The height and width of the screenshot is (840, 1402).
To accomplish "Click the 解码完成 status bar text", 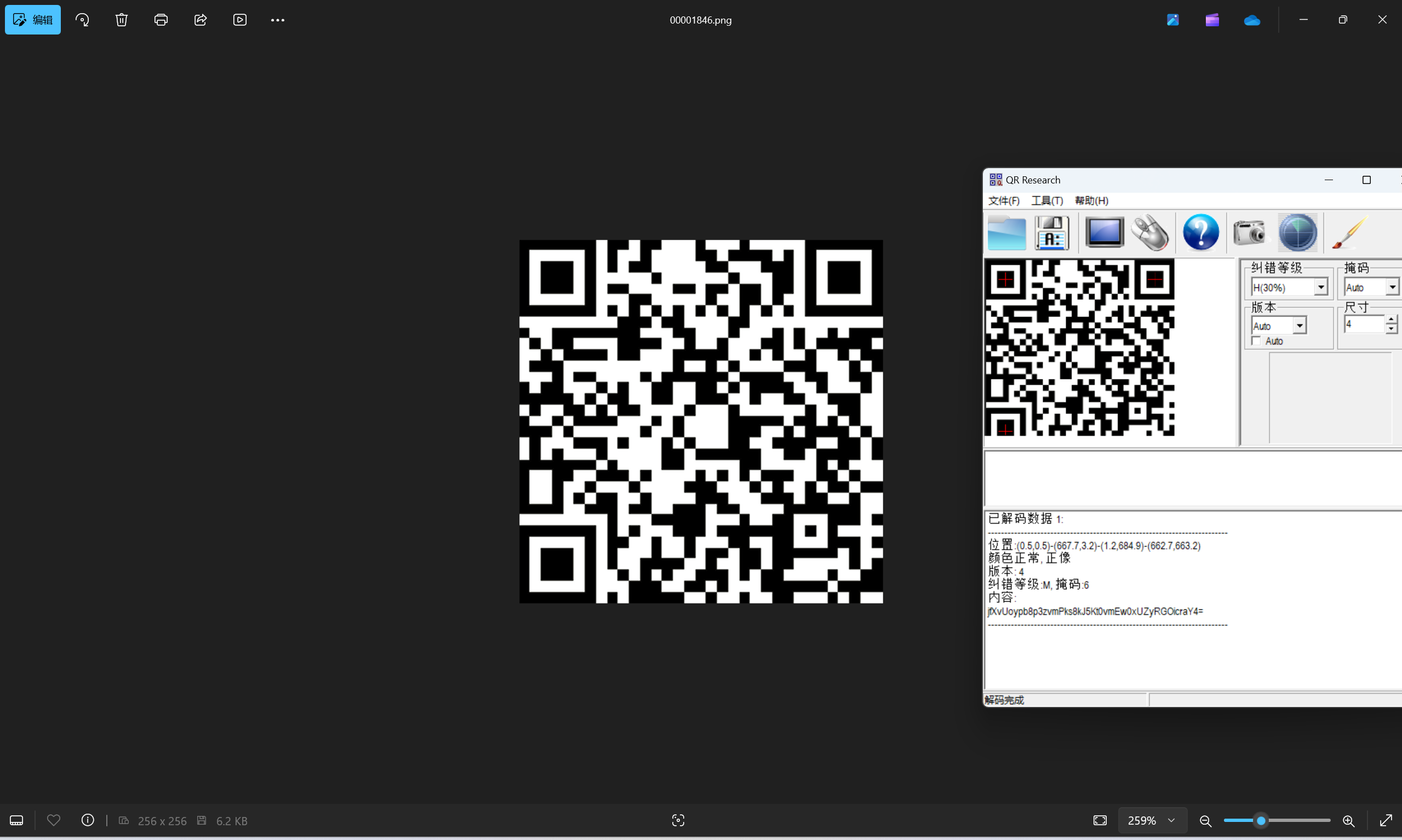I will coord(1004,700).
